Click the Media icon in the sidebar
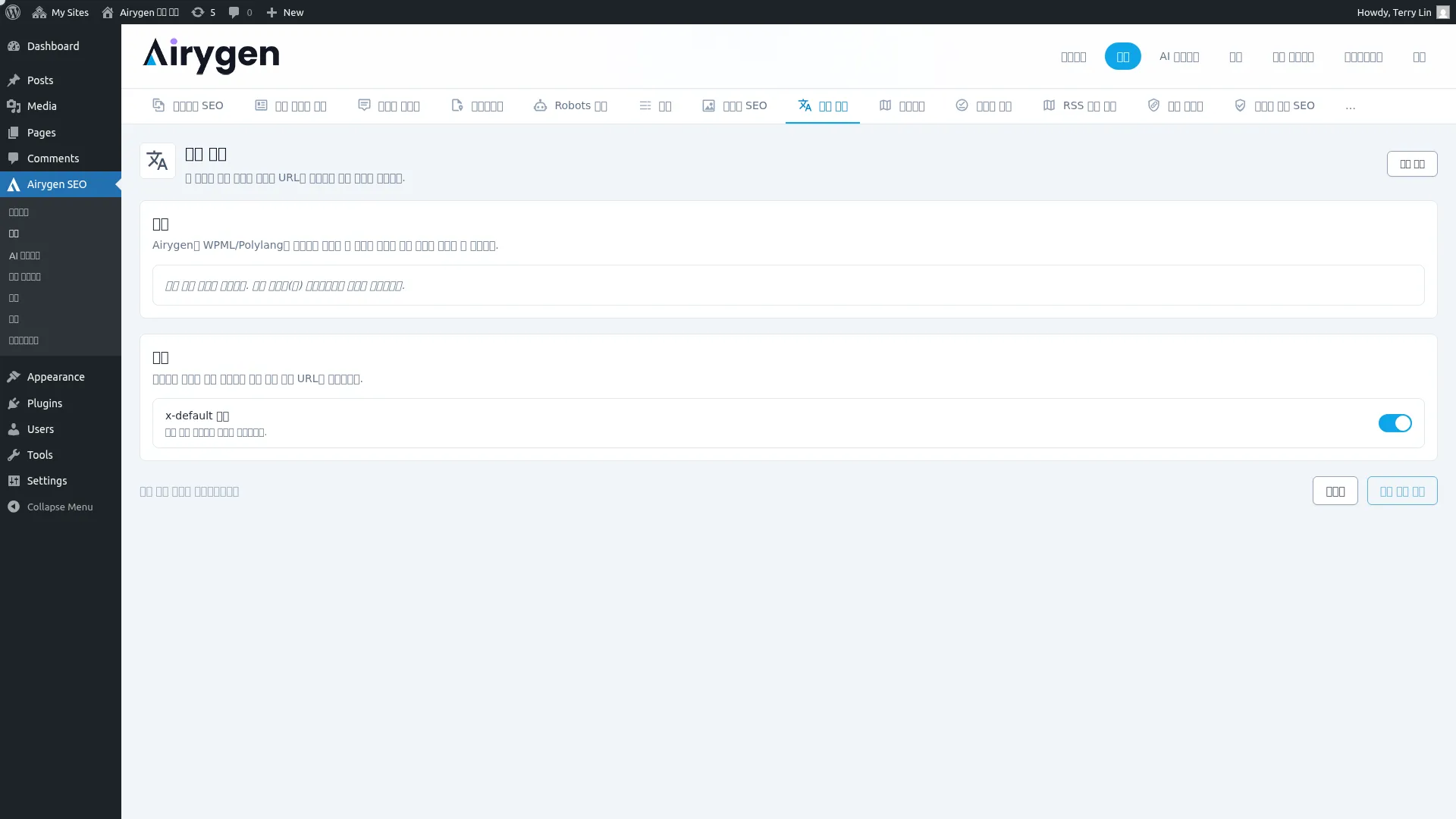The height and width of the screenshot is (819, 1456). tap(14, 106)
